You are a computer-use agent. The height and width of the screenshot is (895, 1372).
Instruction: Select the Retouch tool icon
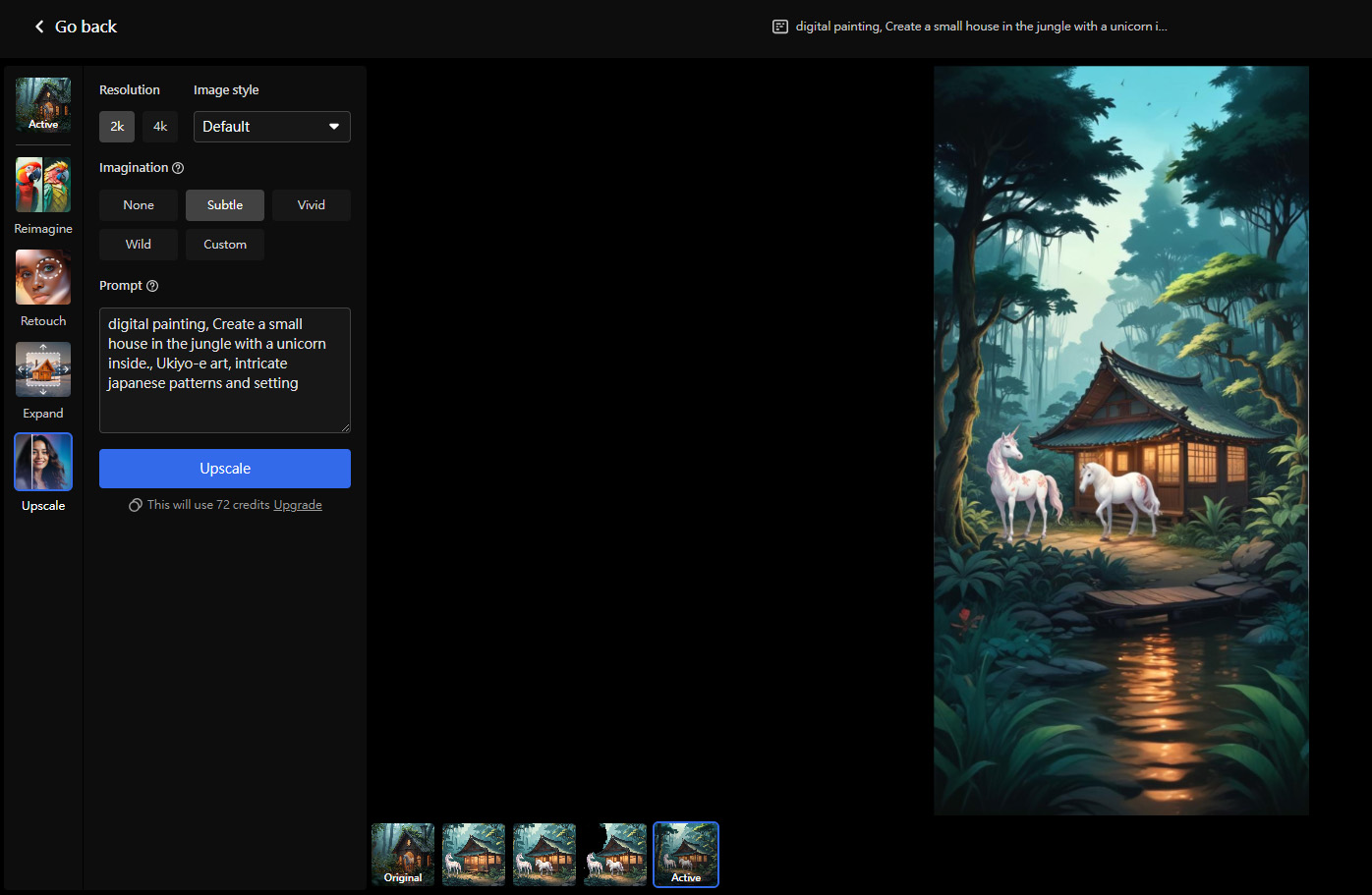pos(43,278)
